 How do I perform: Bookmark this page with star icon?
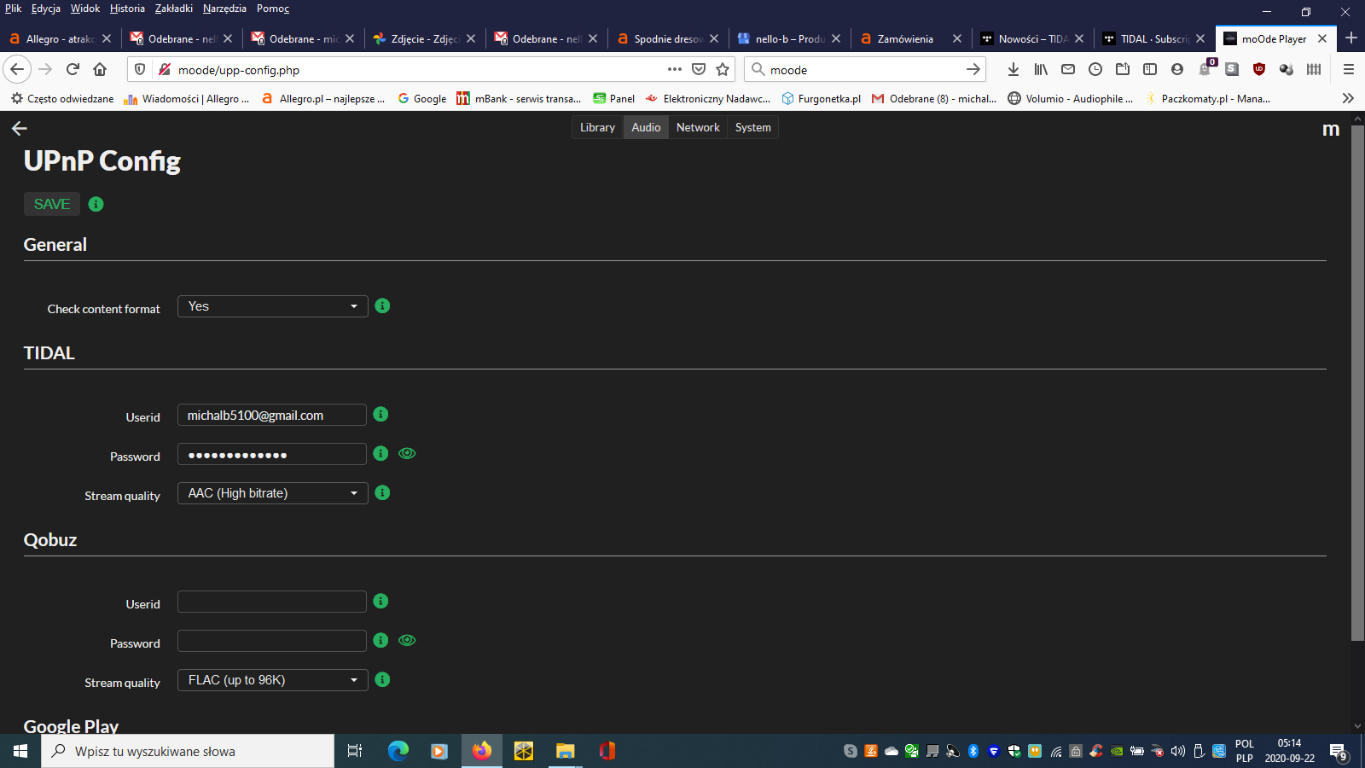[x=723, y=69]
